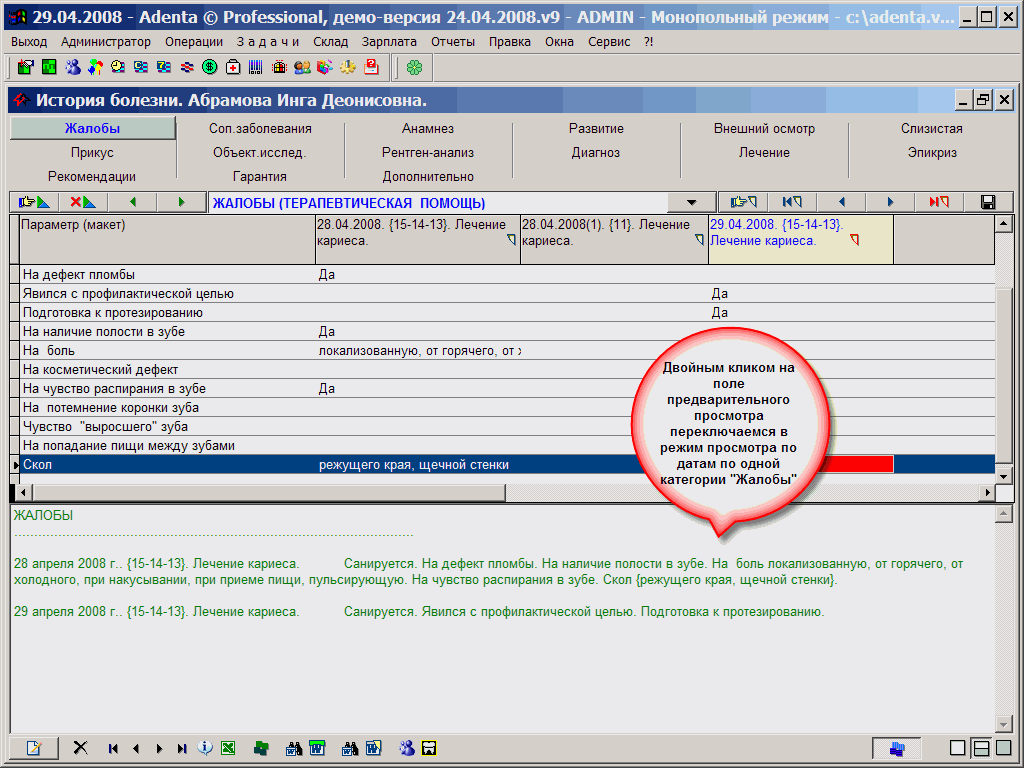Click the clock toolbar icon
Image resolution: width=1024 pixels, height=768 pixels.
[x=118, y=67]
